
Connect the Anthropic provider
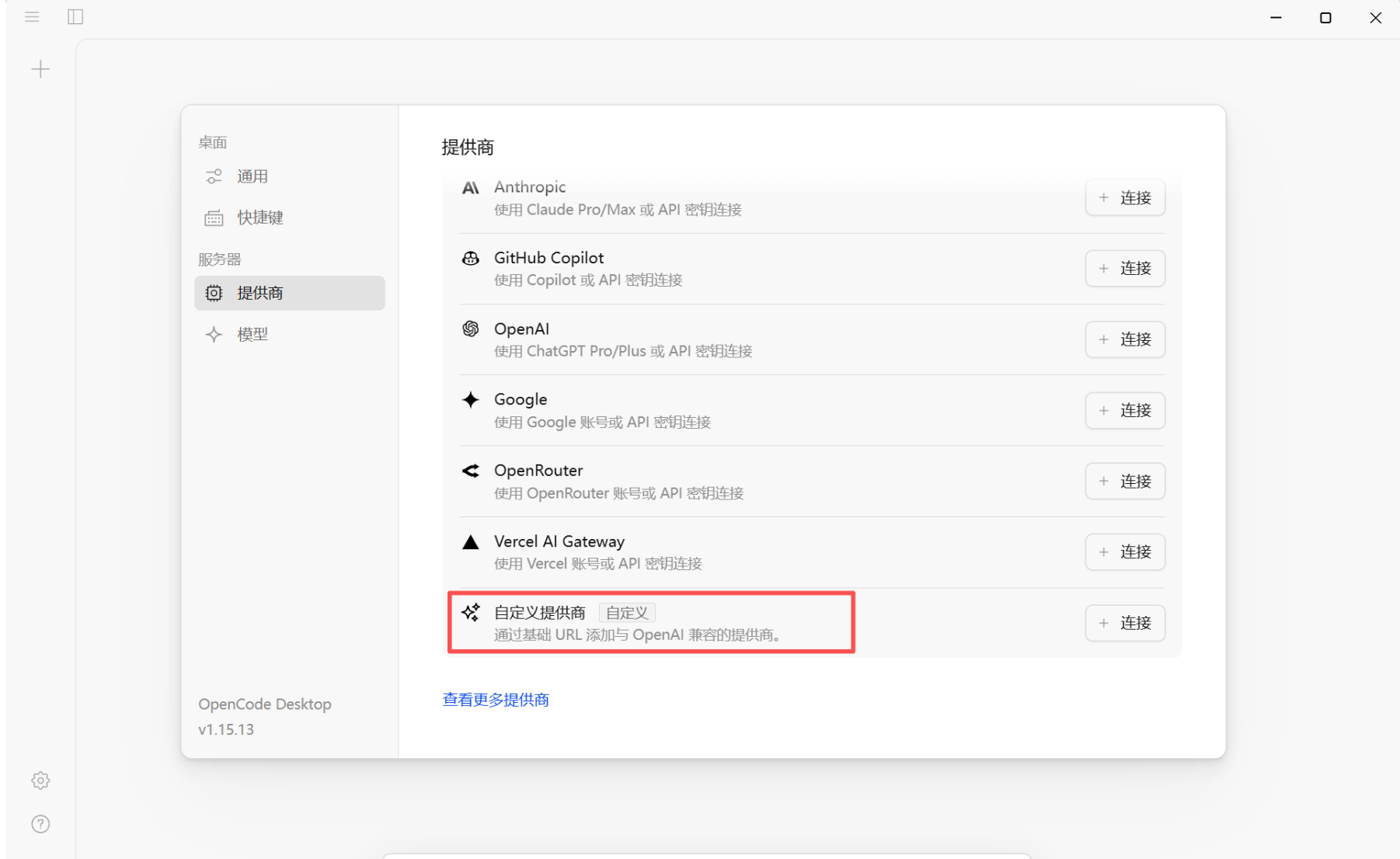pyautogui.click(x=1125, y=198)
